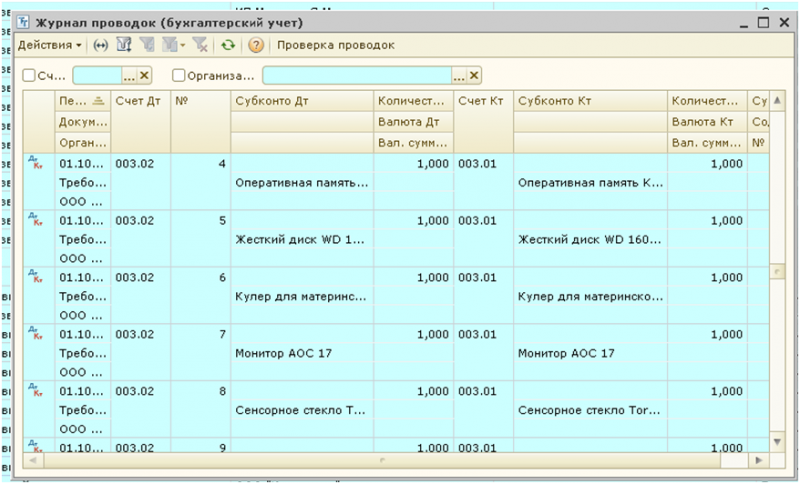The height and width of the screenshot is (484, 800).
Task: Close the Журнал проводок window
Action: [784, 22]
